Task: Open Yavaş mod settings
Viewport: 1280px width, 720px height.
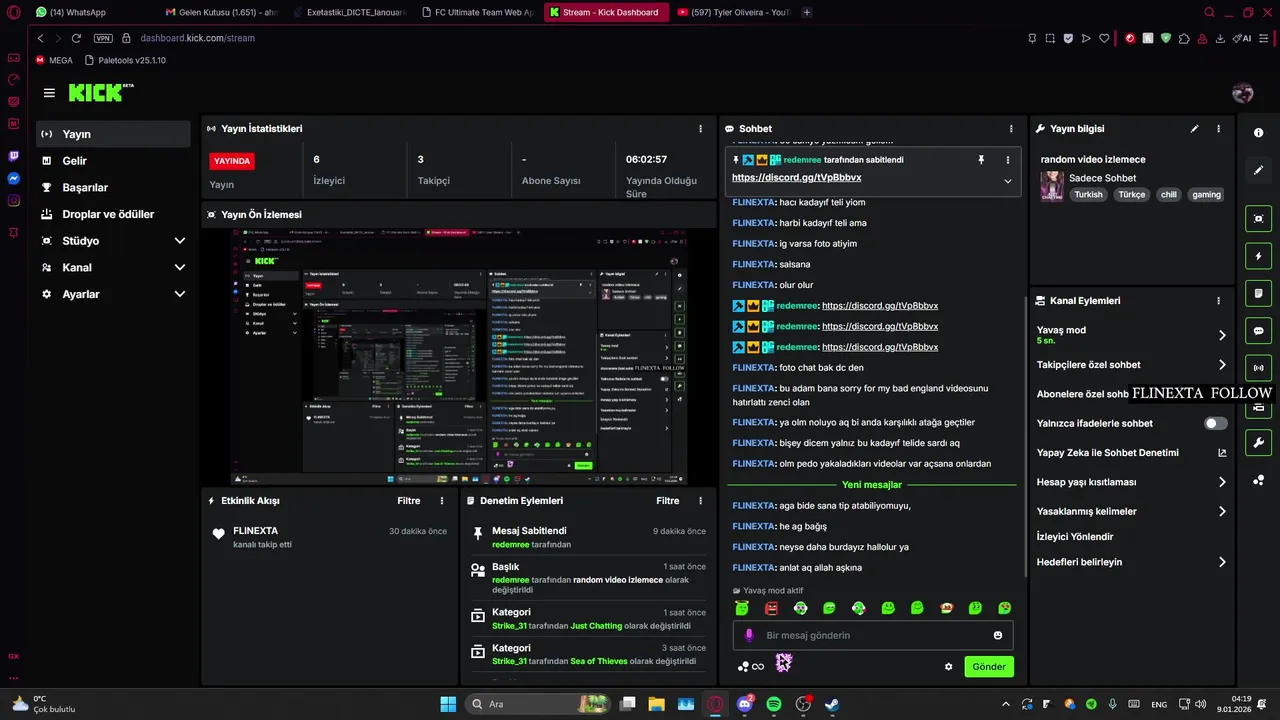Action: tap(1132, 335)
